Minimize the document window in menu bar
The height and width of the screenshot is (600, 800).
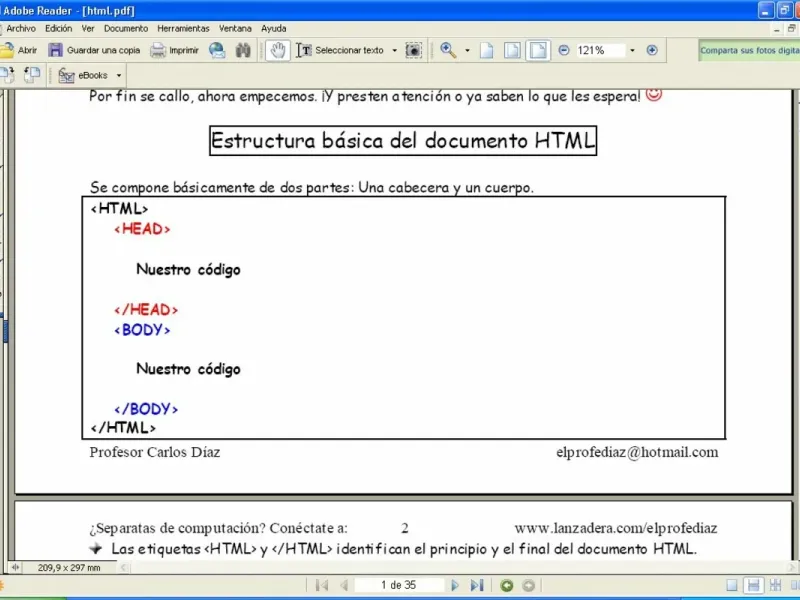777,29
